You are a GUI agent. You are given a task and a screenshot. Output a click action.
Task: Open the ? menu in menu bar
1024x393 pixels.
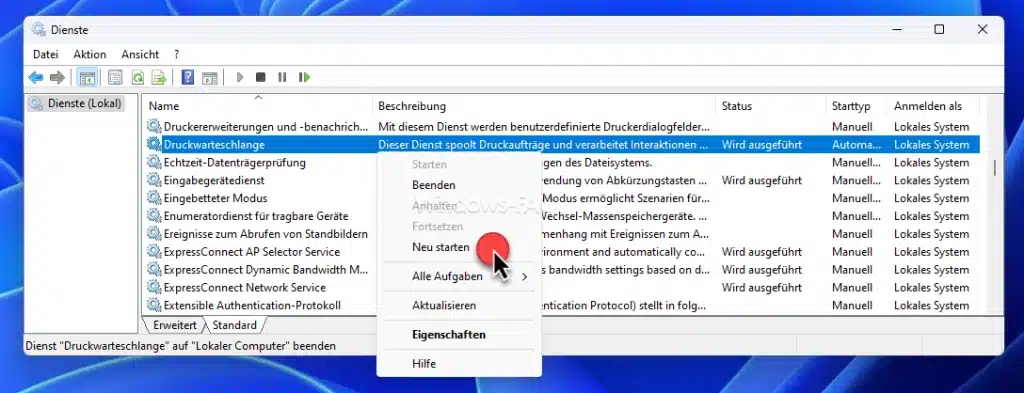tap(176, 55)
